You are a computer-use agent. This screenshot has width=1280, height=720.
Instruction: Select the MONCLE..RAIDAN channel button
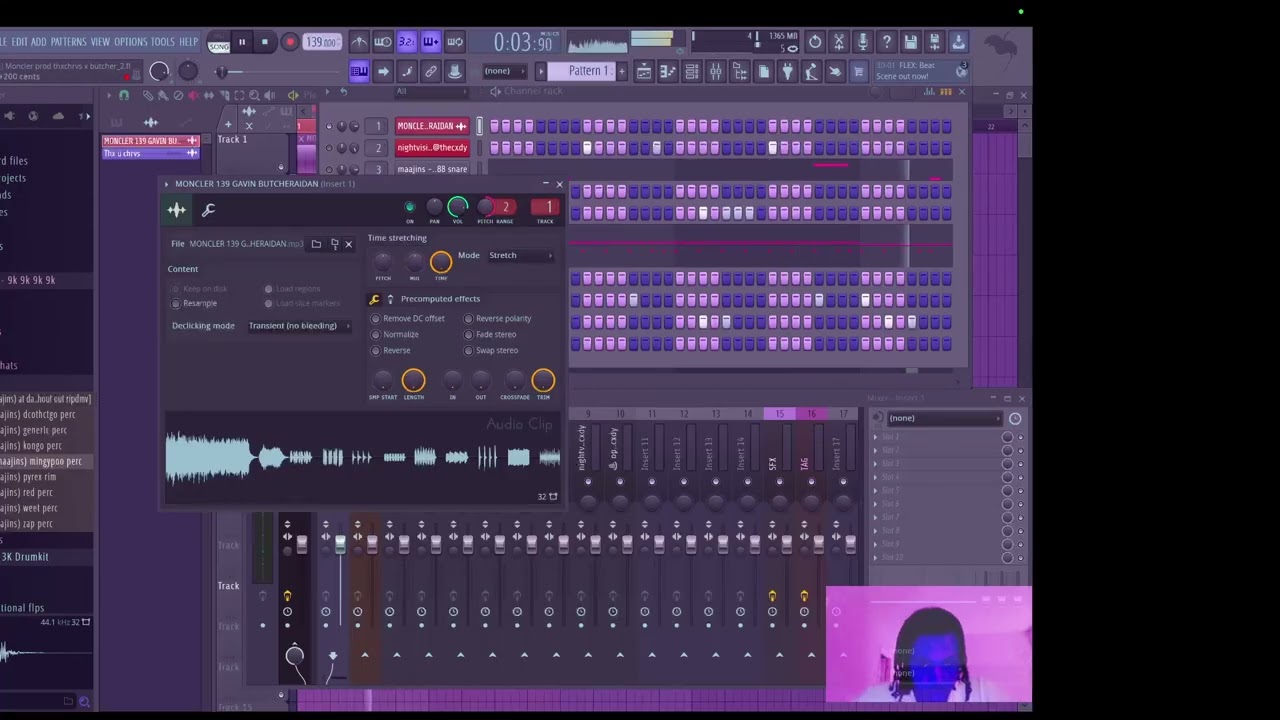(432, 126)
